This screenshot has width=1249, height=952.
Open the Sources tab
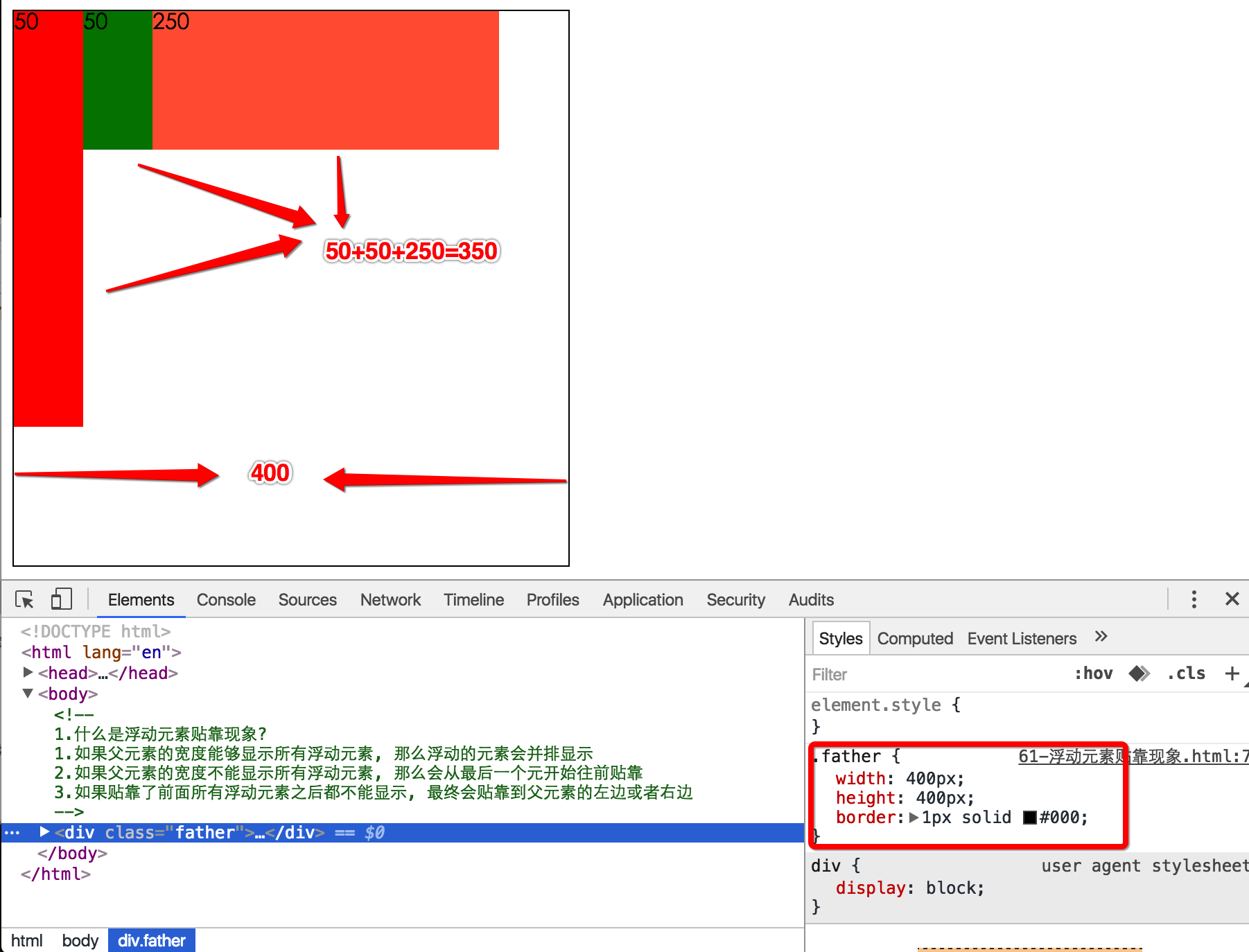pos(307,600)
